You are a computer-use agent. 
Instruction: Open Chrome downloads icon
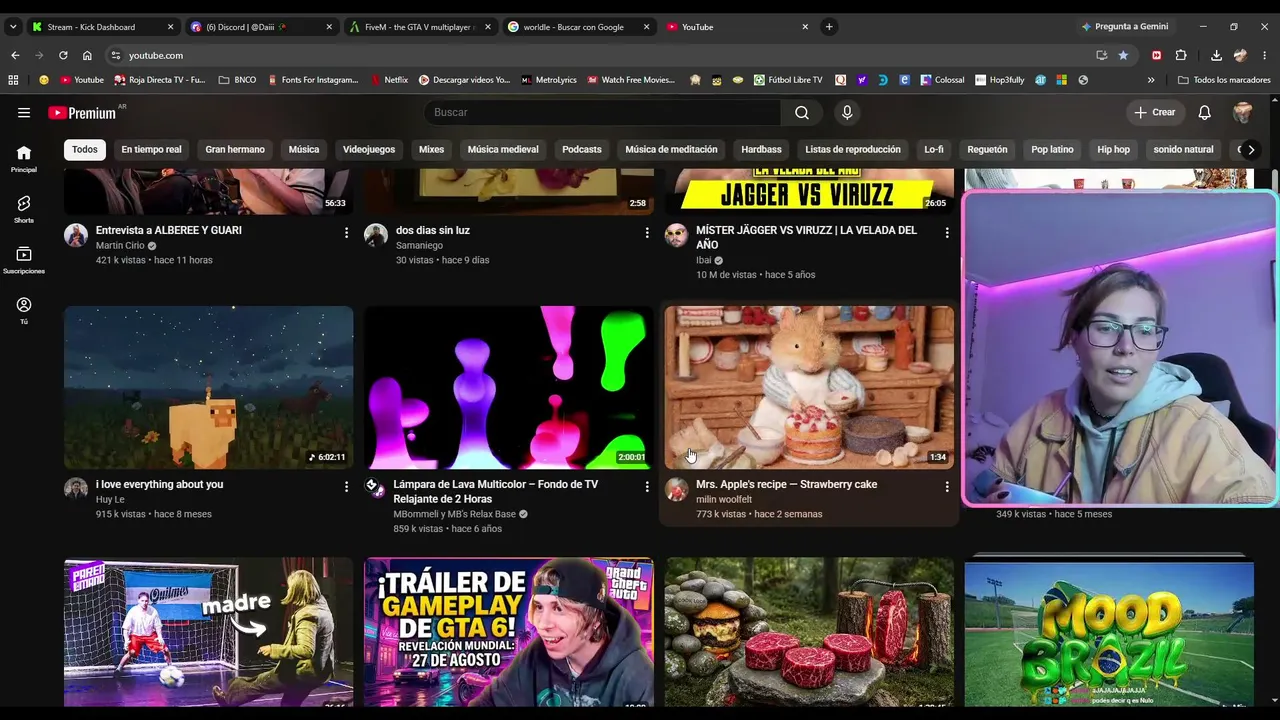point(1216,55)
